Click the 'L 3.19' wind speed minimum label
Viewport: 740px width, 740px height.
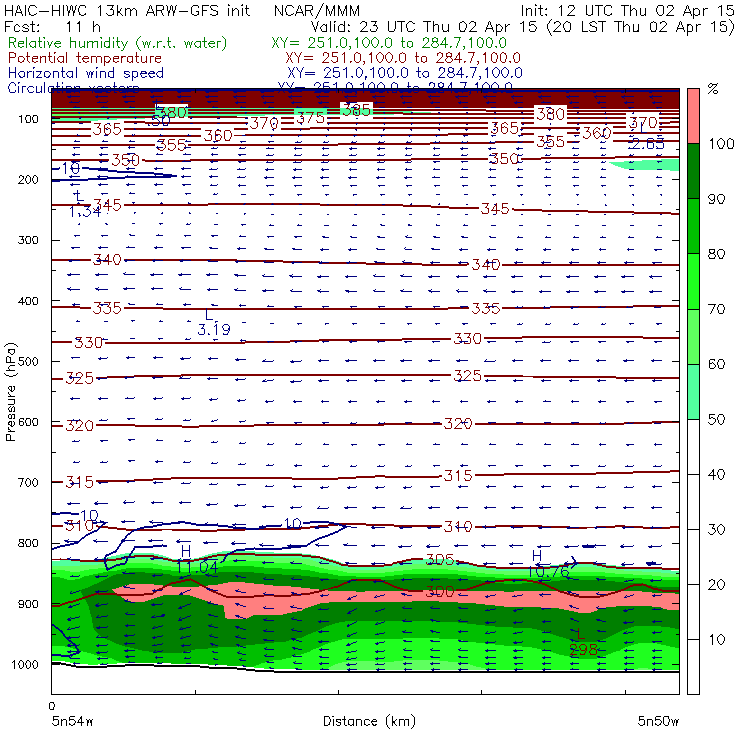[x=214, y=323]
